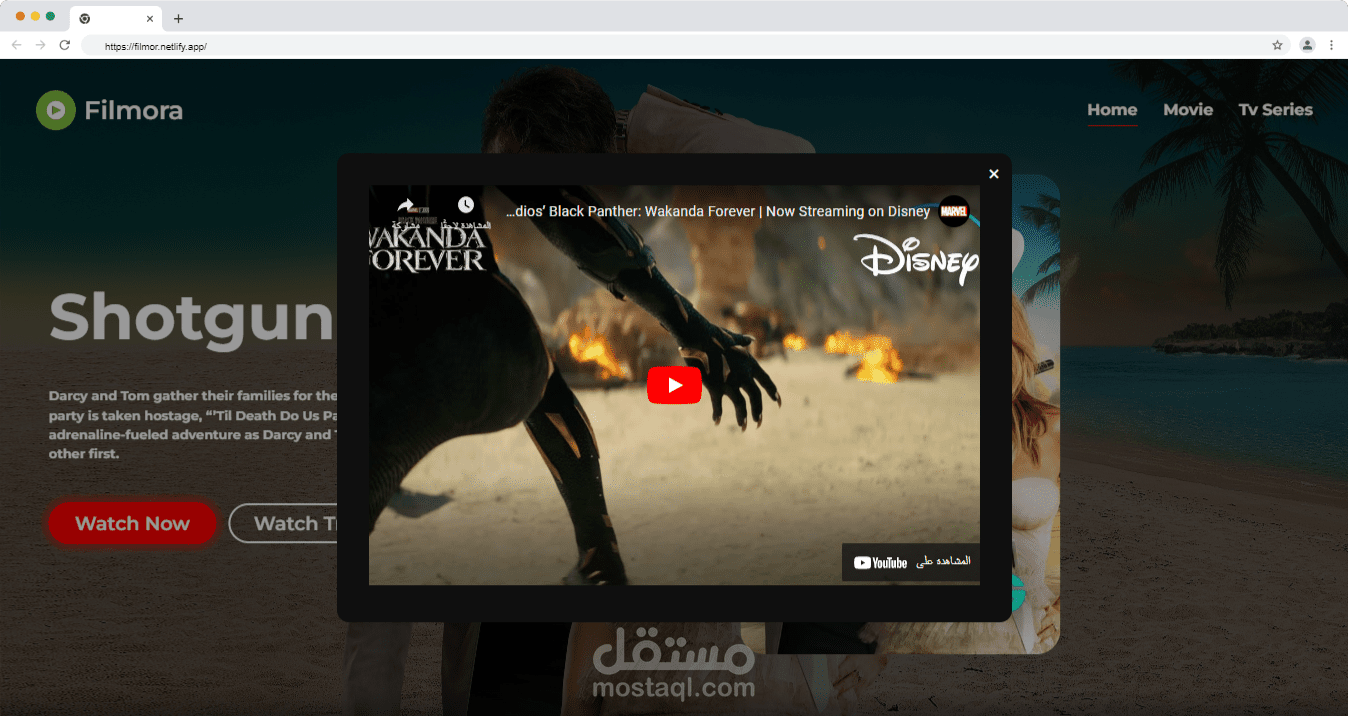The height and width of the screenshot is (716, 1348).
Task: Play the Wakanda Forever YouTube trailer
Action: (674, 386)
